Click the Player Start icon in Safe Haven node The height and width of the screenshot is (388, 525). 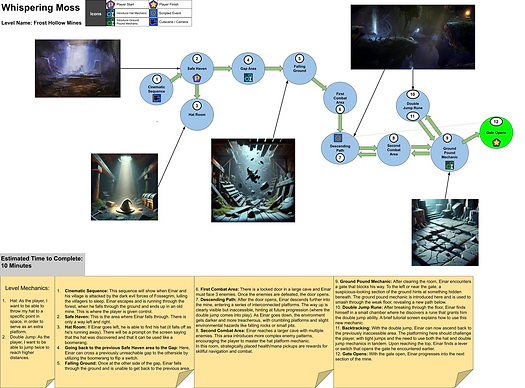point(197,79)
